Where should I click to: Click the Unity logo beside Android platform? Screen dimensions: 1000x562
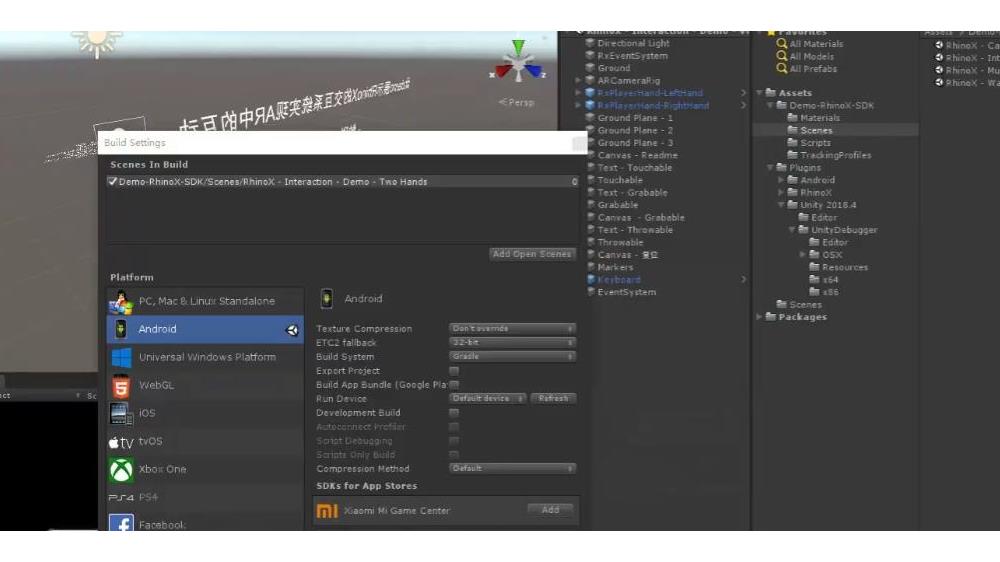(292, 330)
